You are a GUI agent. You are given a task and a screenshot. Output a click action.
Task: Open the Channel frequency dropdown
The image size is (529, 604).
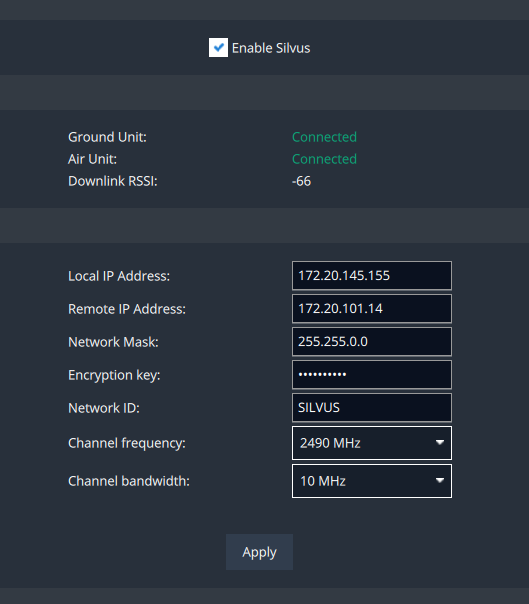click(372, 443)
